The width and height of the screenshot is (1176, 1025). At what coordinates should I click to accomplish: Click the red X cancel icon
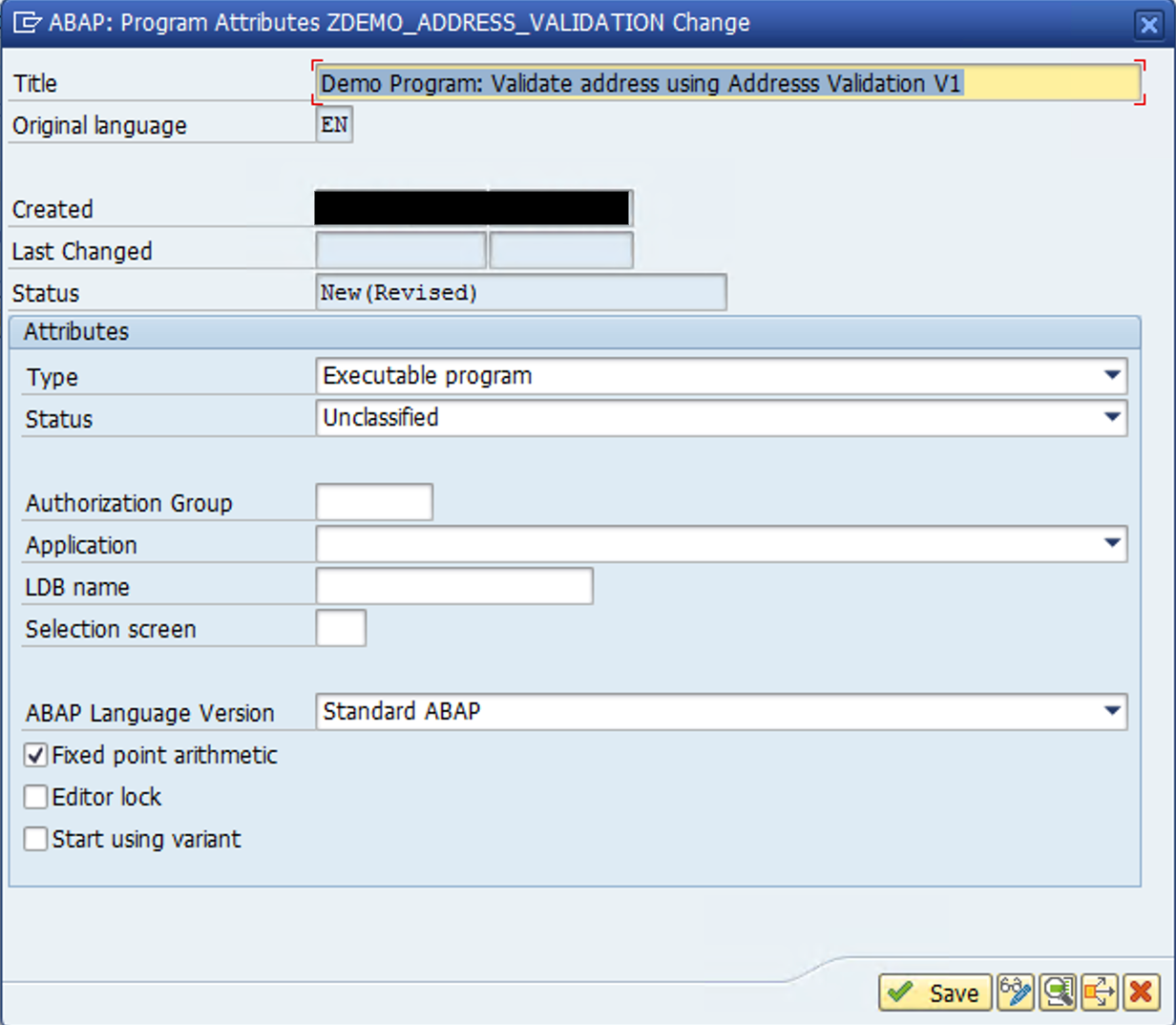click(1141, 993)
